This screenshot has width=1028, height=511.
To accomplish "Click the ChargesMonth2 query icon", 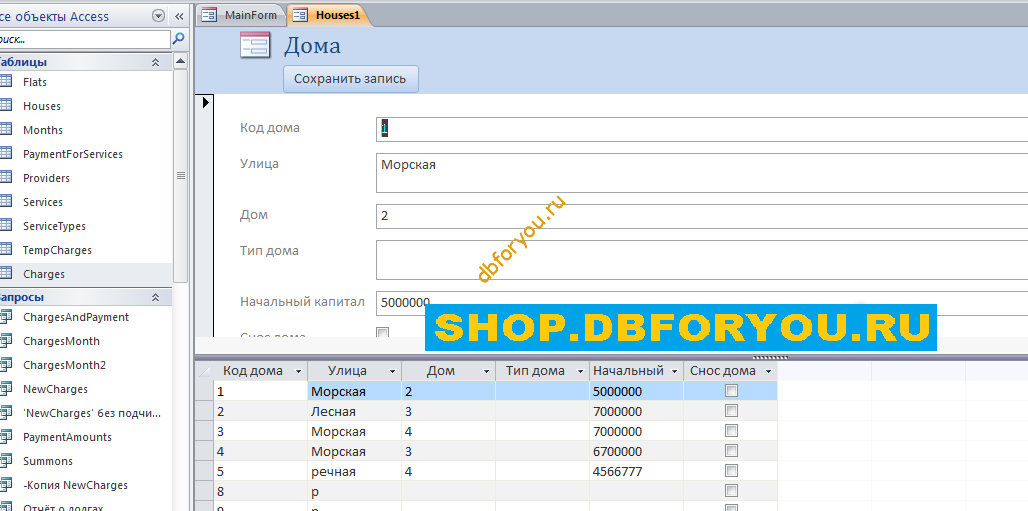I will [x=6, y=365].
